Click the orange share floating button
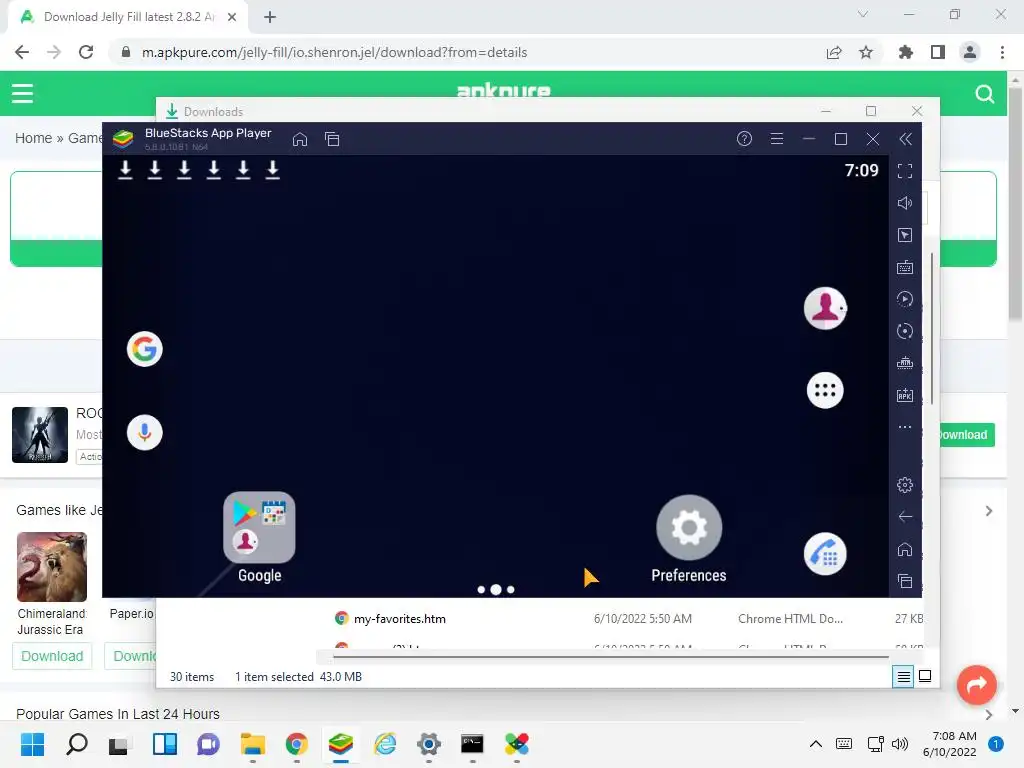 tap(976, 684)
